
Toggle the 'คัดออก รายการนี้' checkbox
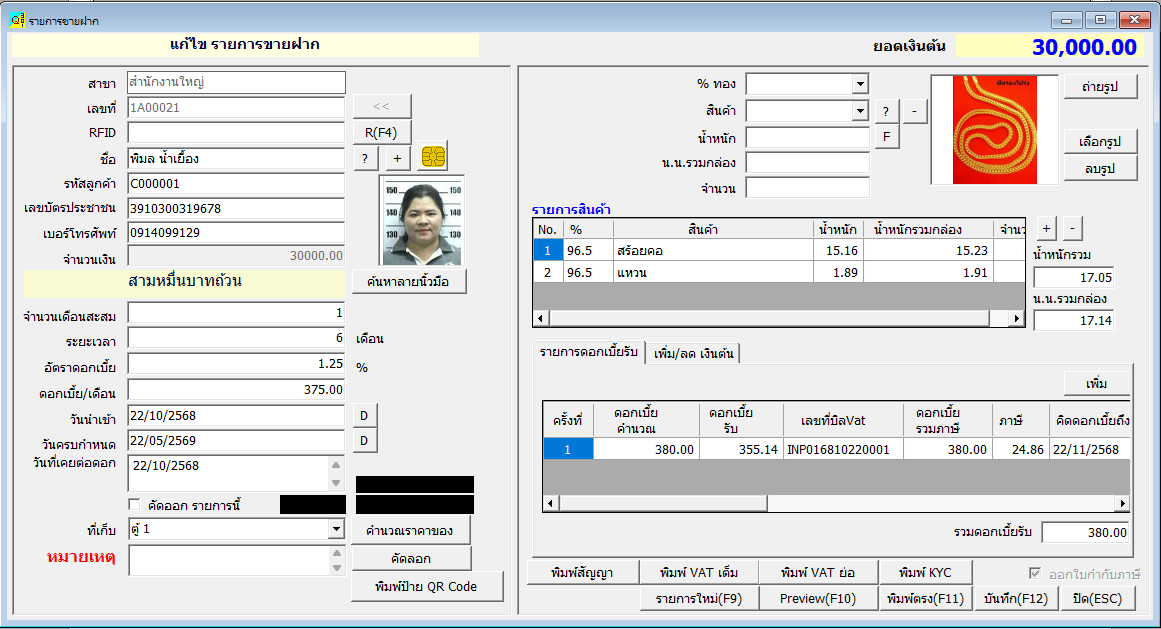(135, 503)
